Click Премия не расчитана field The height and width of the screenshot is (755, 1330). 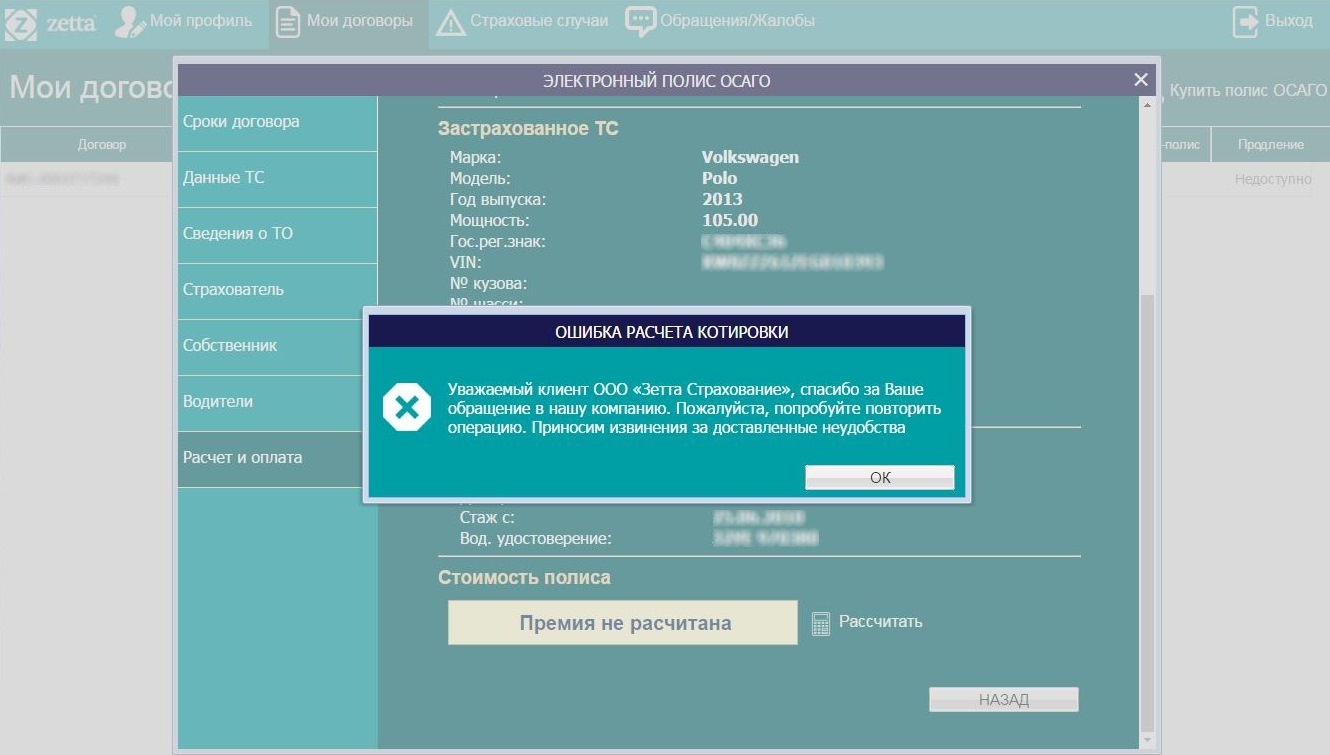point(623,623)
